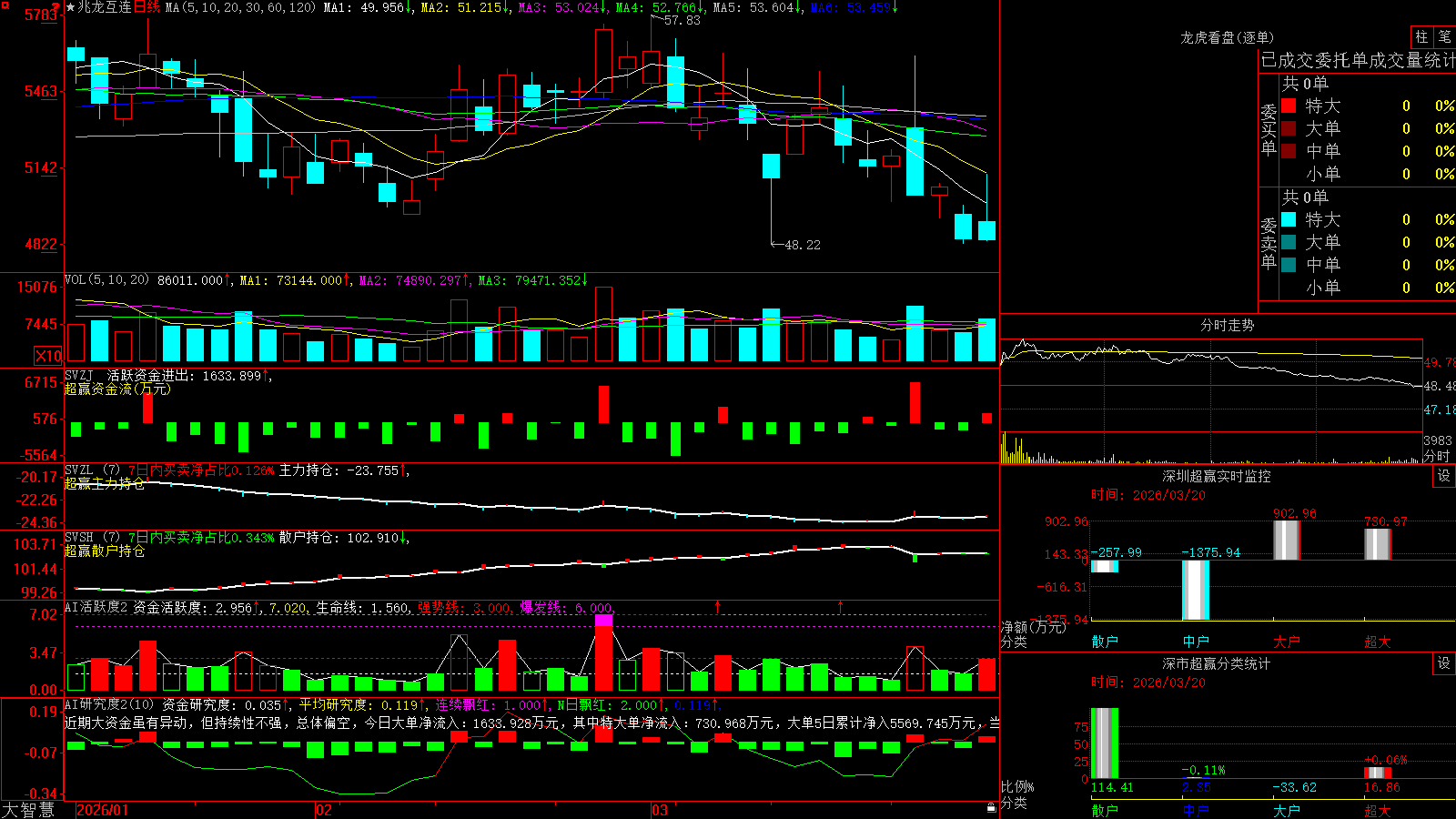Click the 深圳超赢实时监控 panel title

(1217, 476)
